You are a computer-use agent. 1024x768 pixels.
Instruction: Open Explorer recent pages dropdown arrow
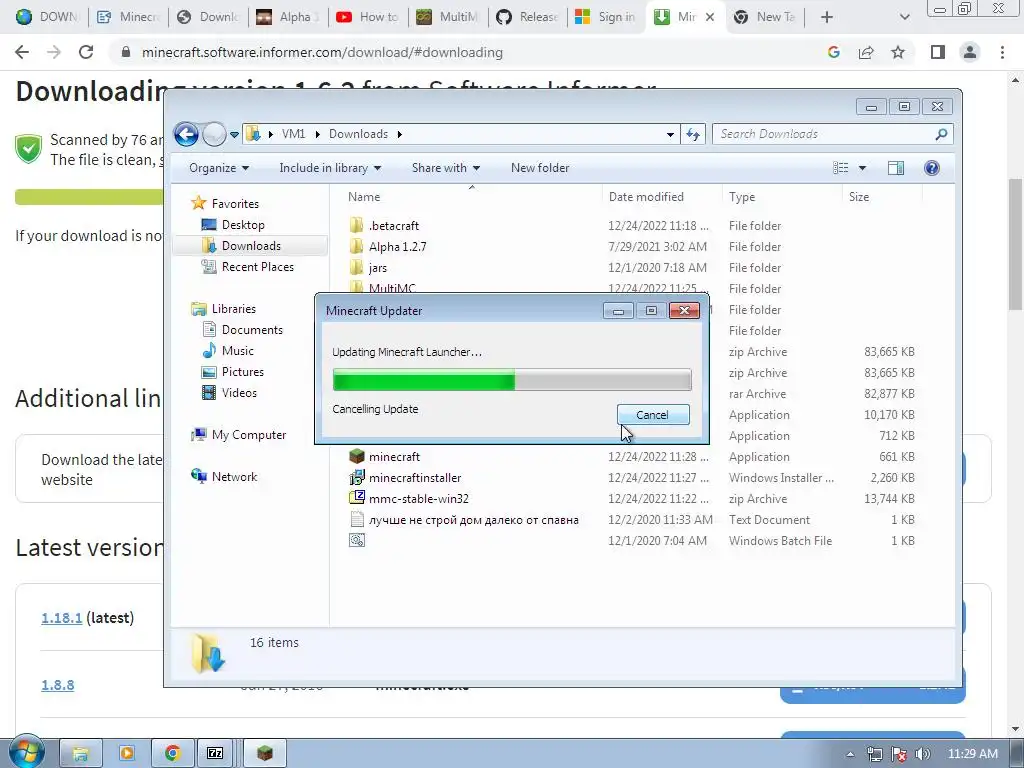click(234, 135)
